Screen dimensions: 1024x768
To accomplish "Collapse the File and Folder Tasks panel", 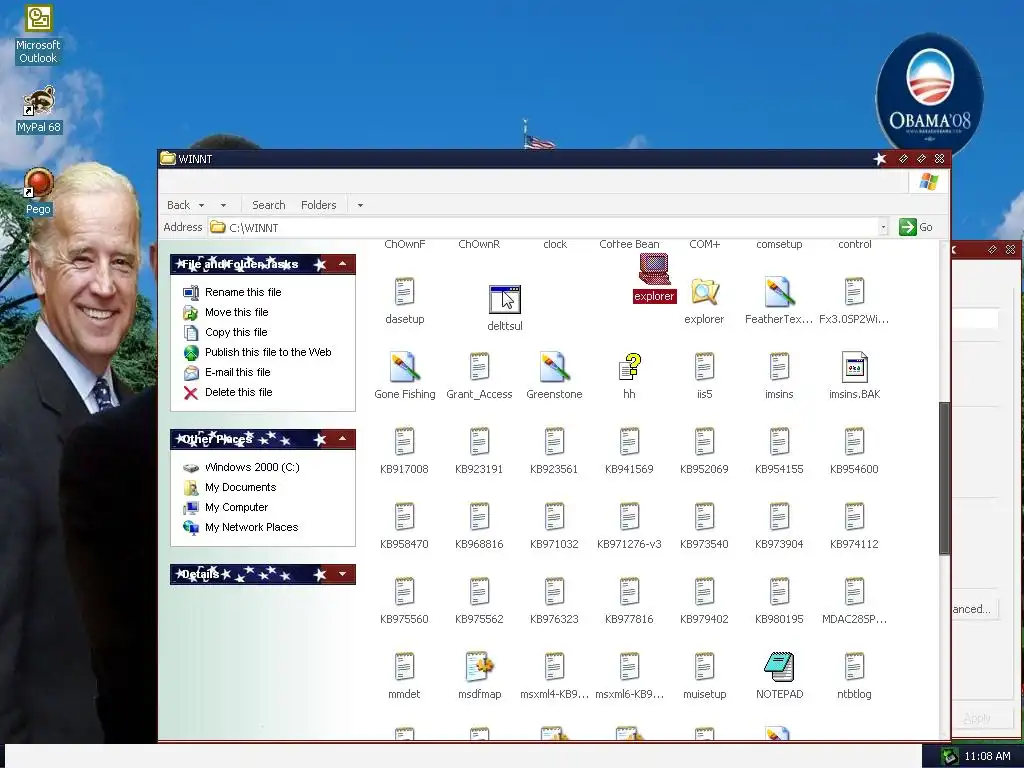I will (x=342, y=264).
